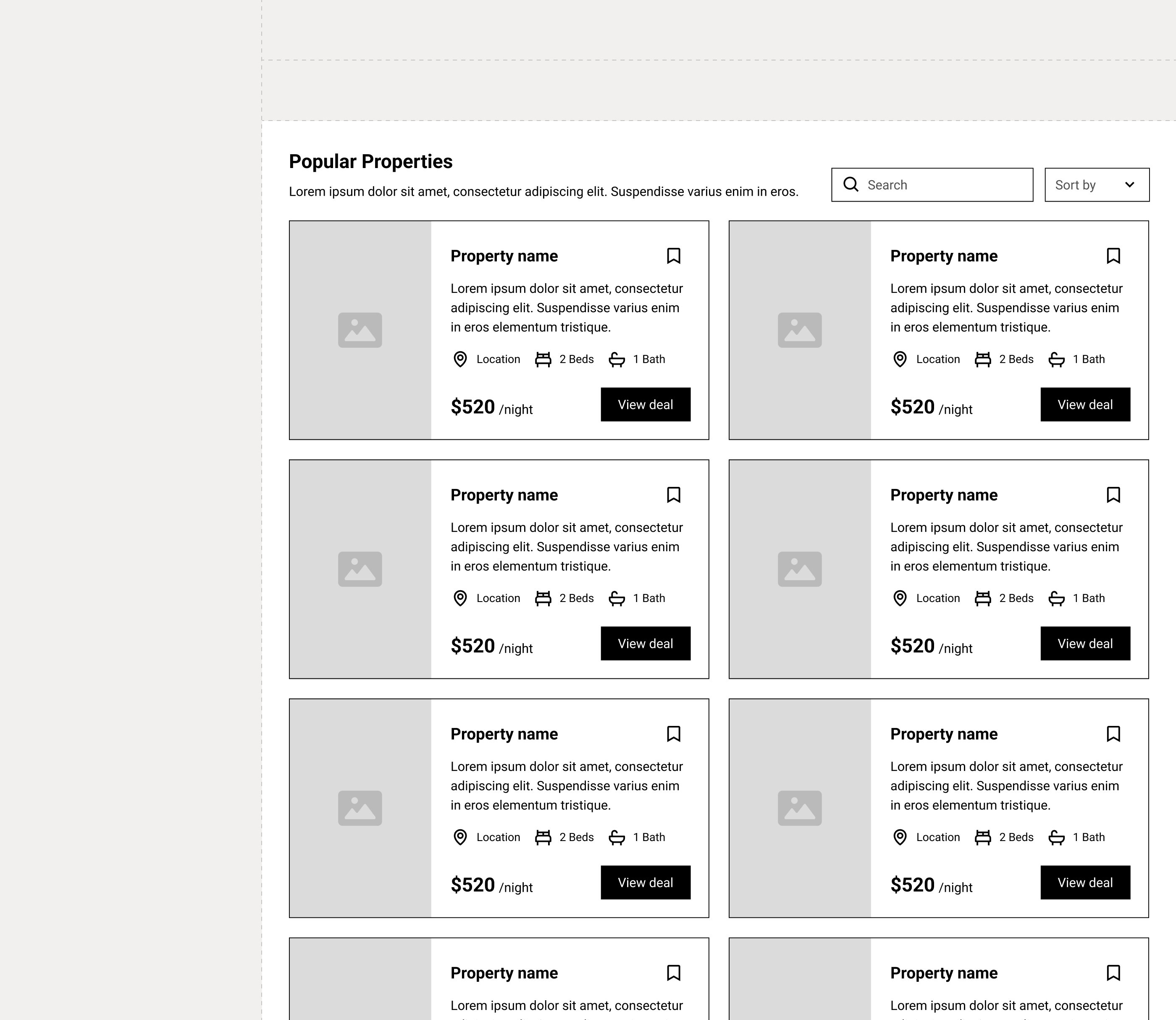
Task: Bookmark the top-right property card
Action: [x=1113, y=256]
